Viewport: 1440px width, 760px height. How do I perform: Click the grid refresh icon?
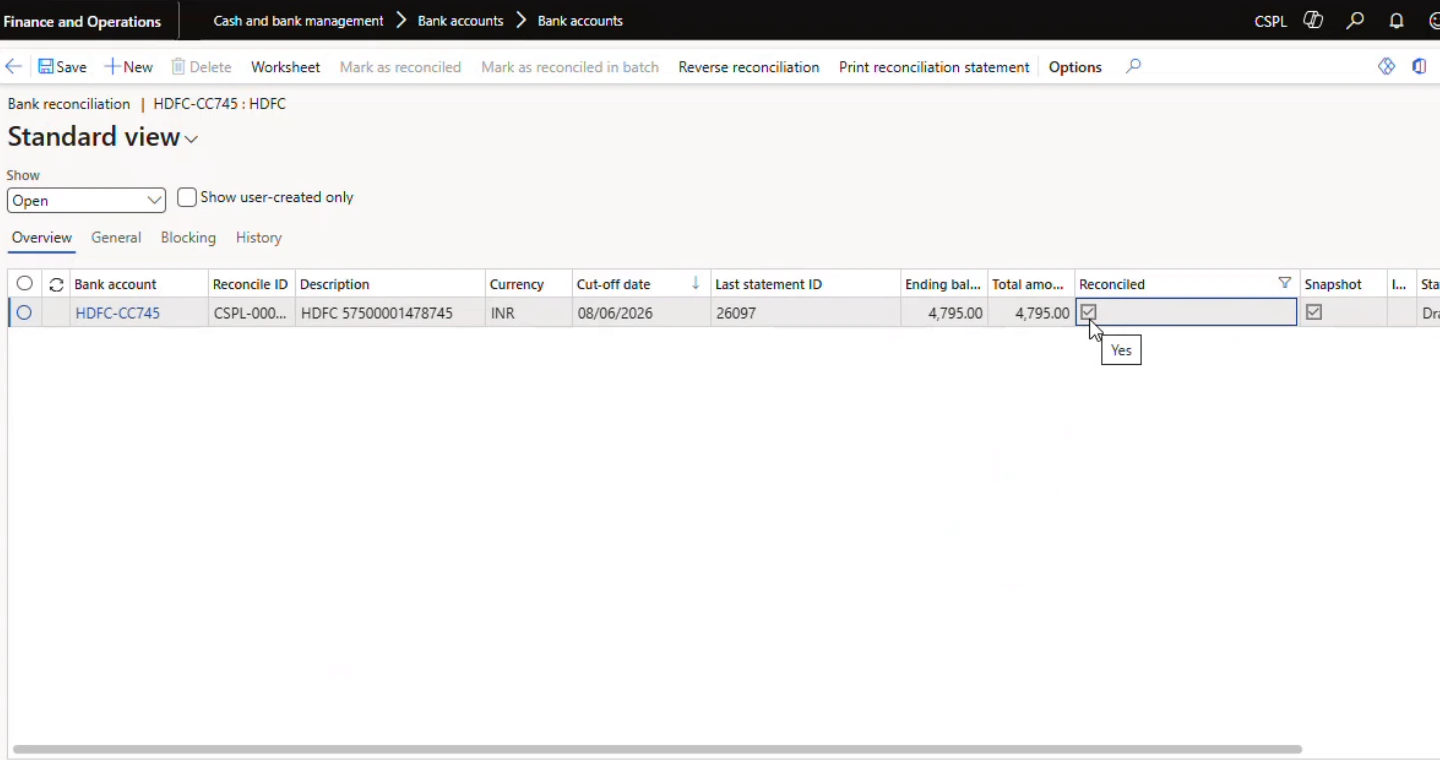point(56,284)
